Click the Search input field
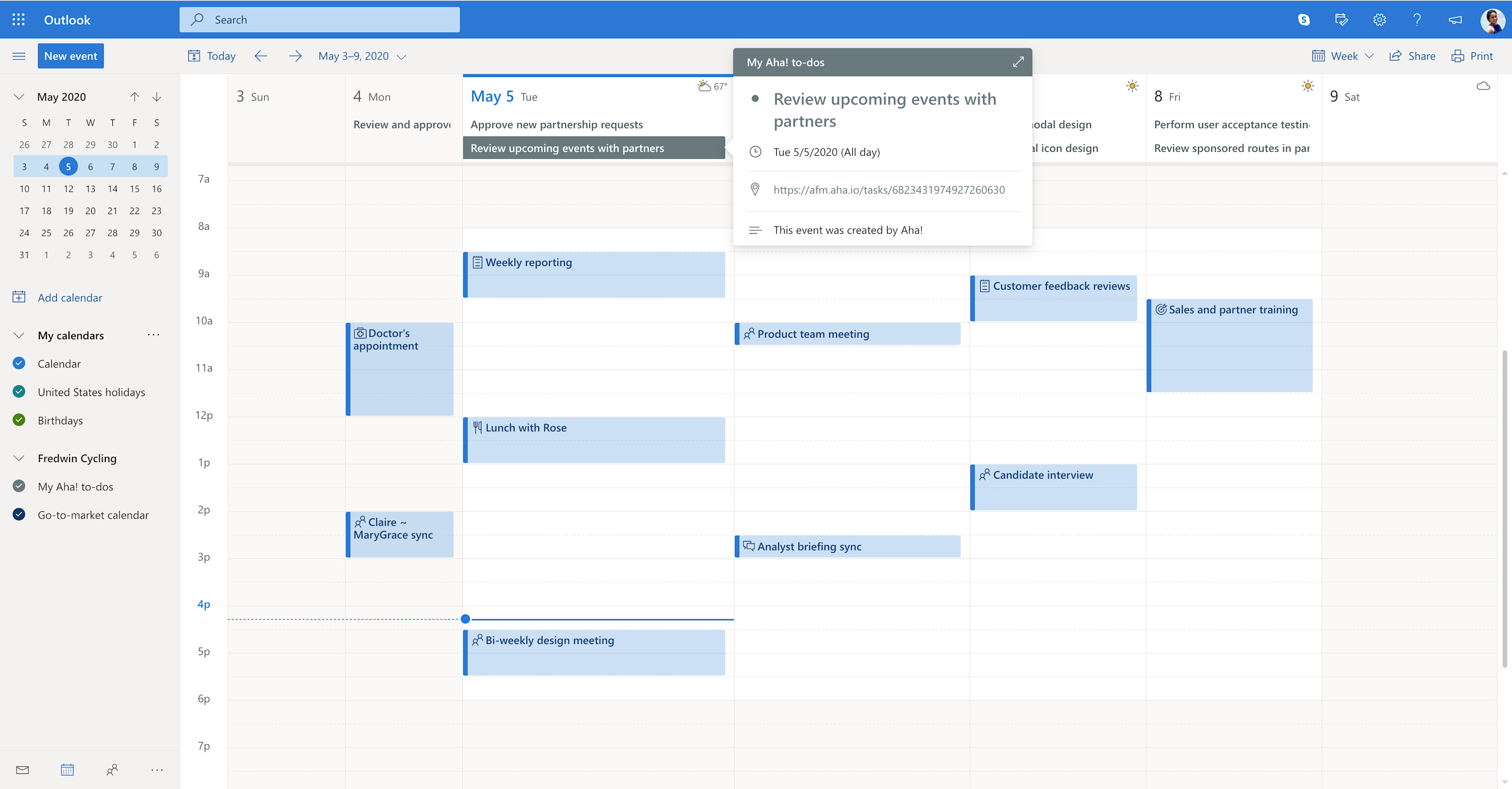This screenshot has width=1512, height=789. [320, 19]
